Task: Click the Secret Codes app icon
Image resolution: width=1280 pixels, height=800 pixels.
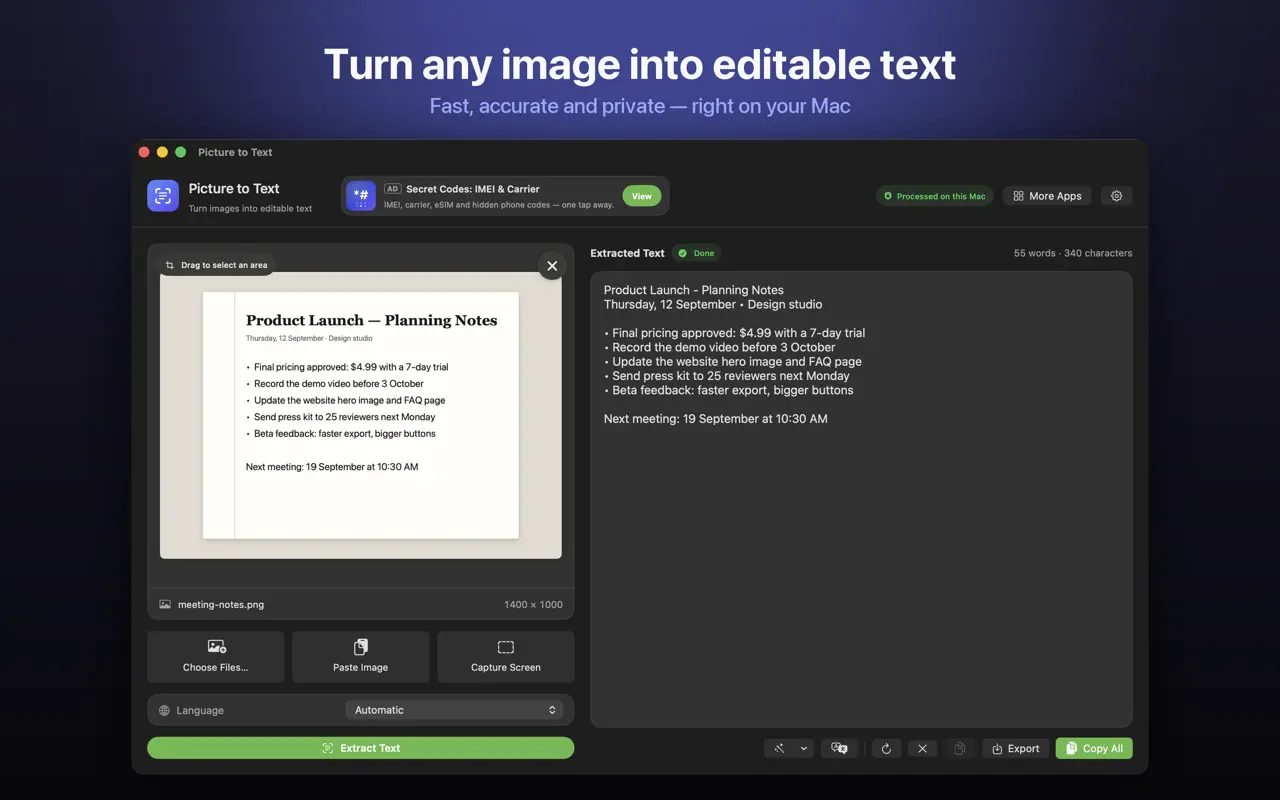Action: 361,196
